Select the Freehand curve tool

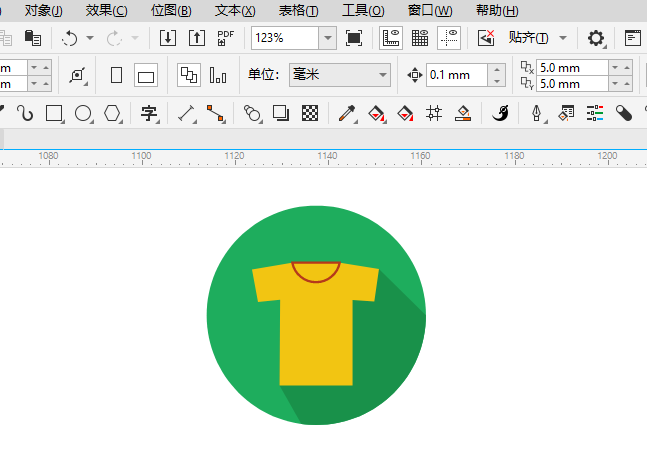click(25, 113)
